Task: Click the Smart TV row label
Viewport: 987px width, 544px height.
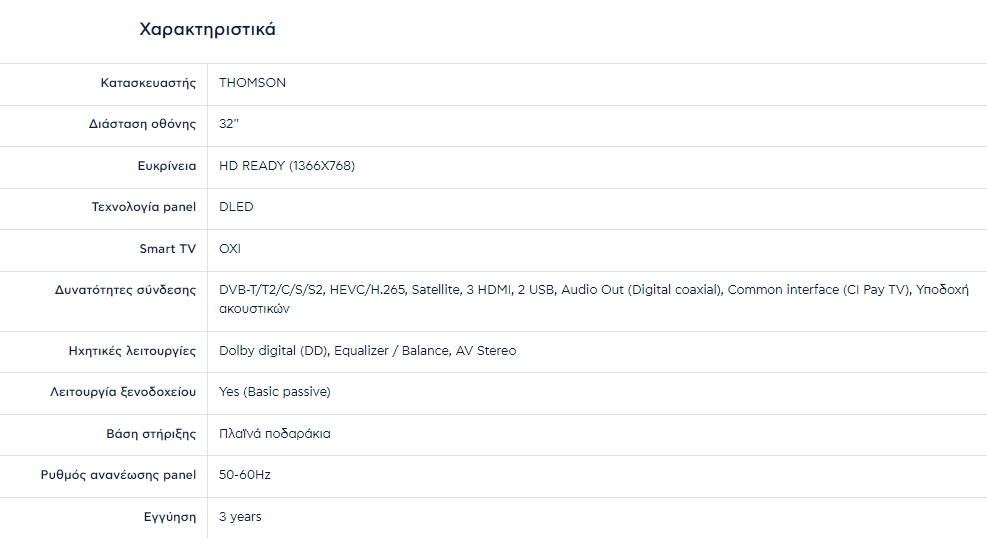Action: point(167,249)
